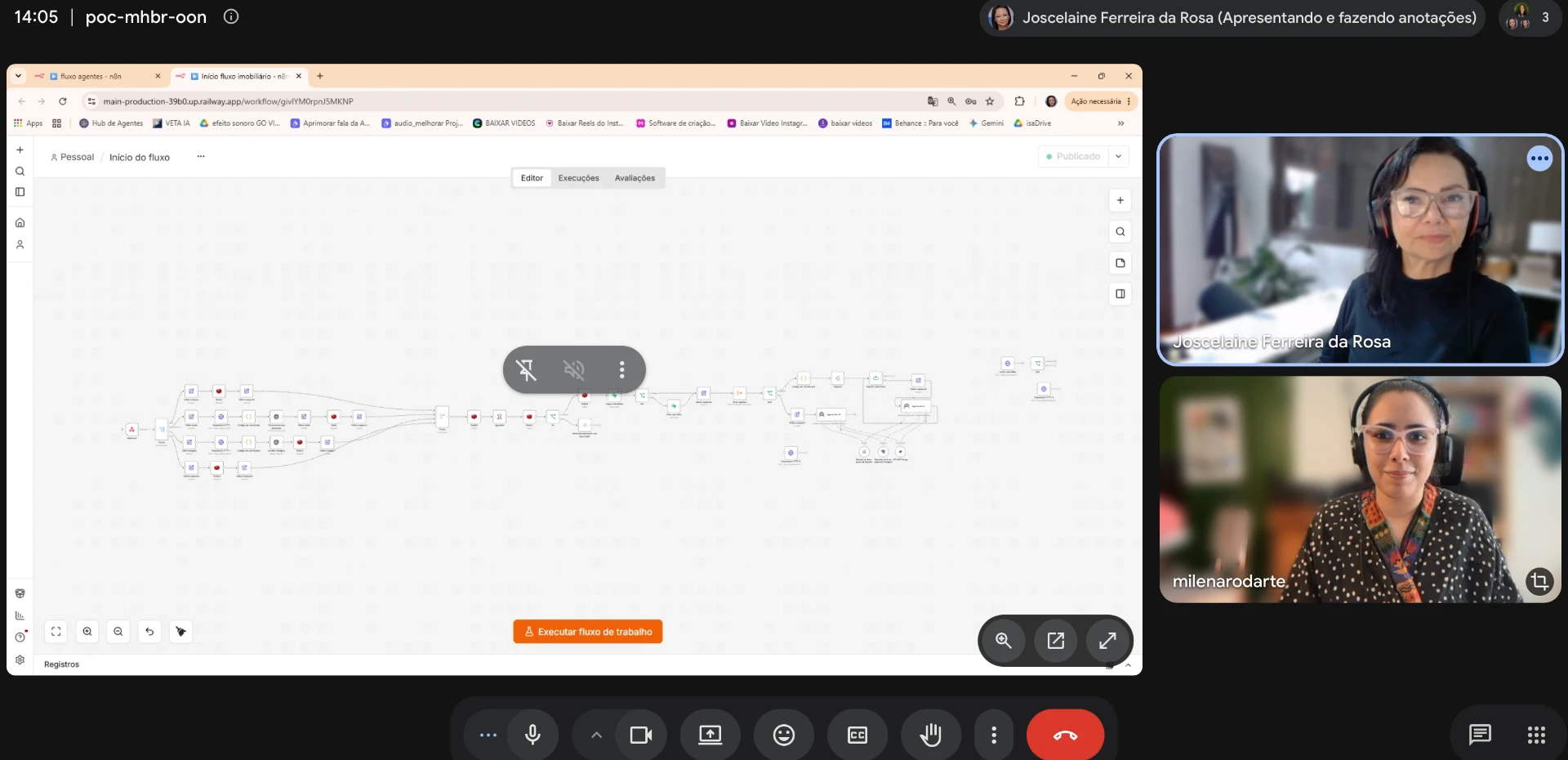Image resolution: width=1568 pixels, height=760 pixels.
Task: Open the n8n sidebar home icon
Action: 20,222
